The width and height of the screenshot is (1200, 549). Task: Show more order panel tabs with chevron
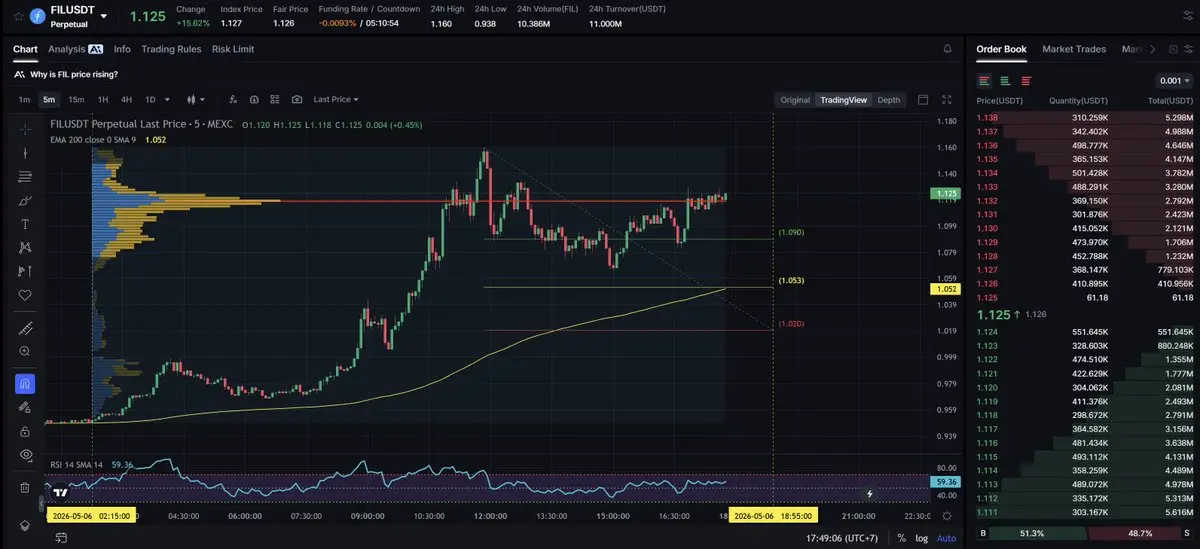1152,49
